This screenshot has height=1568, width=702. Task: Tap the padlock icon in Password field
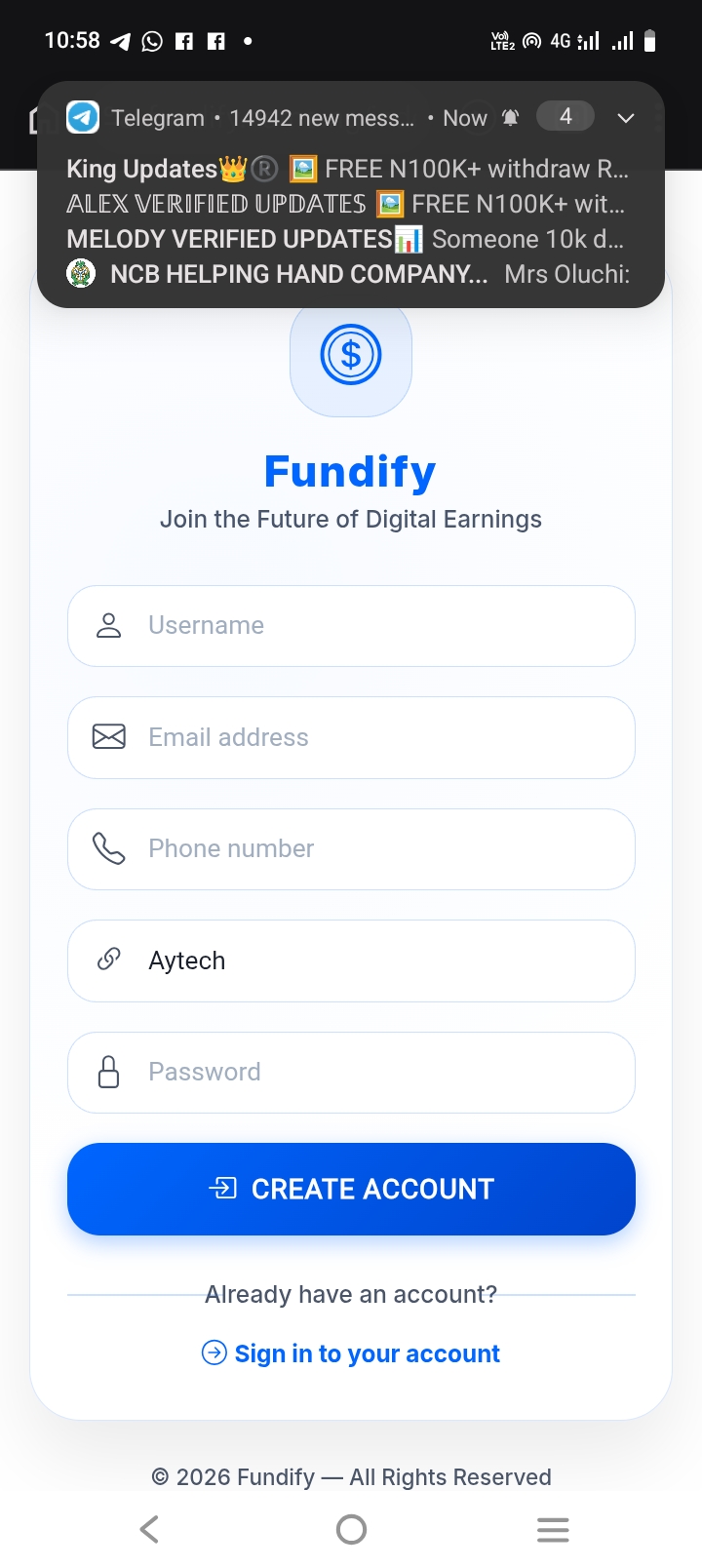click(109, 1072)
